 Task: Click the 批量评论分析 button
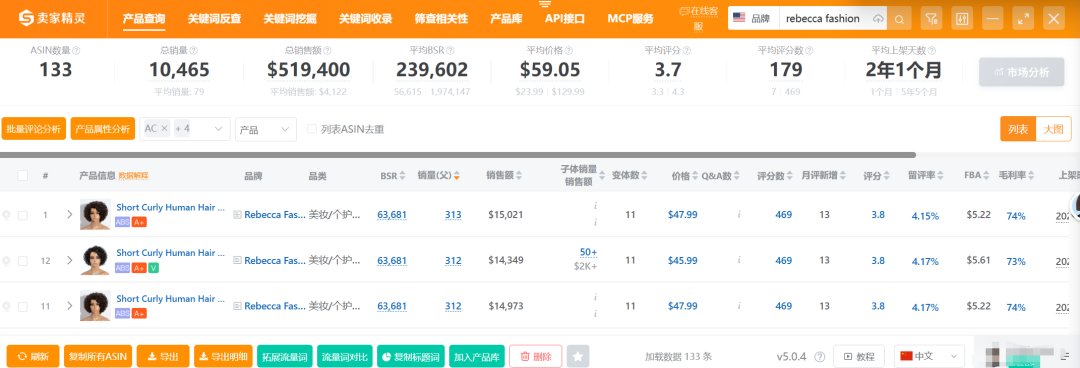[x=34, y=129]
